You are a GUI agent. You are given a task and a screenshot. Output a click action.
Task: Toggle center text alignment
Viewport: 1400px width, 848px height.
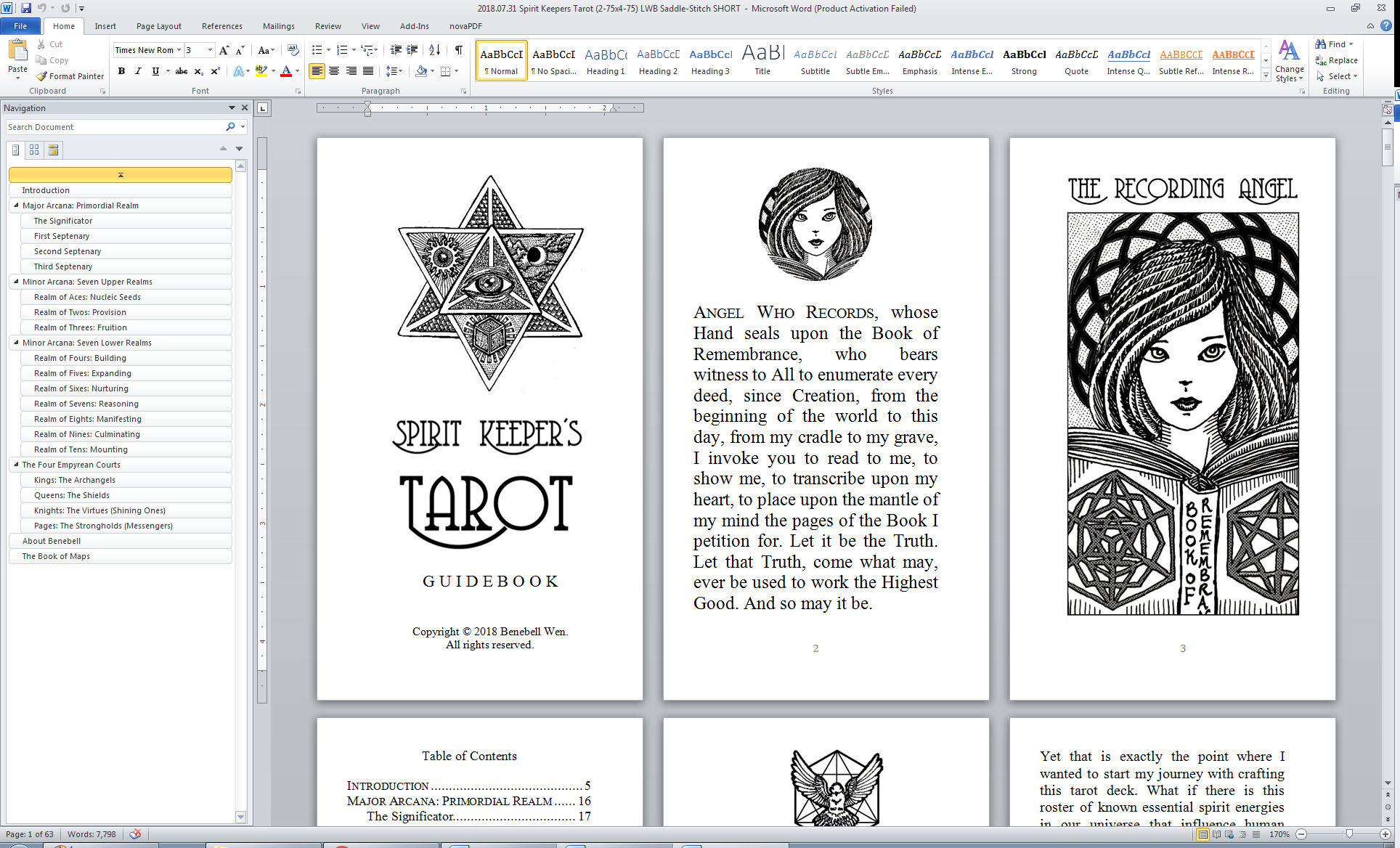pyautogui.click(x=334, y=71)
